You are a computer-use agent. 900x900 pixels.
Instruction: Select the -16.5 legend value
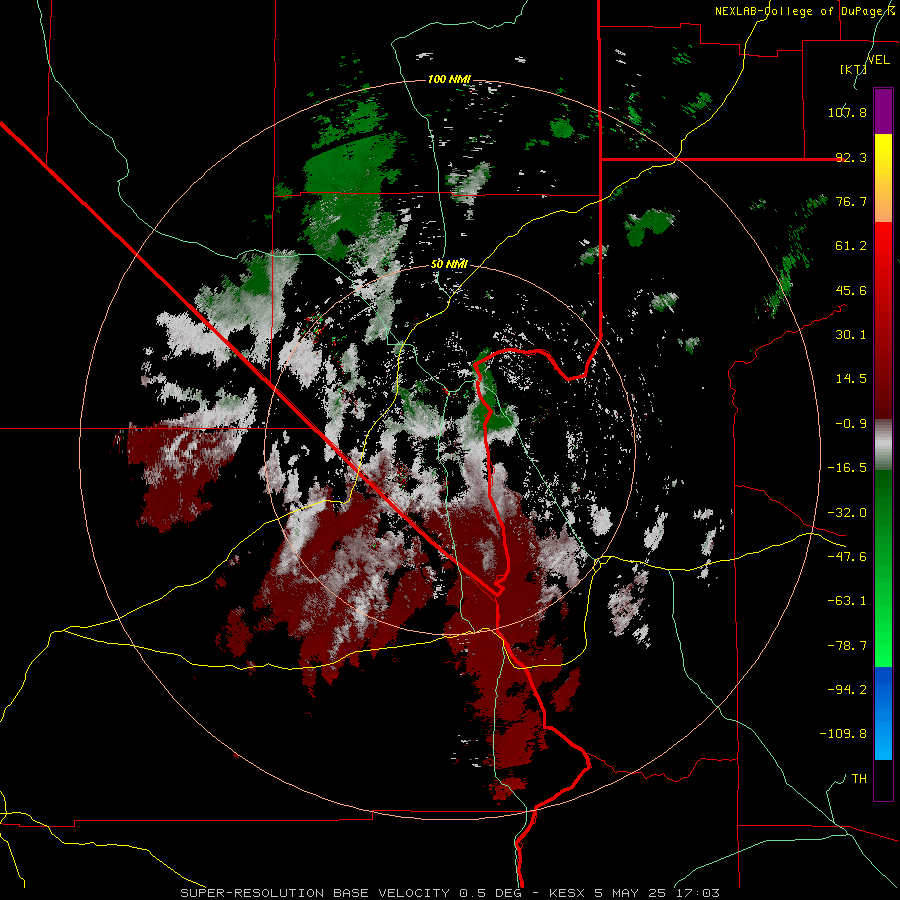[847, 468]
